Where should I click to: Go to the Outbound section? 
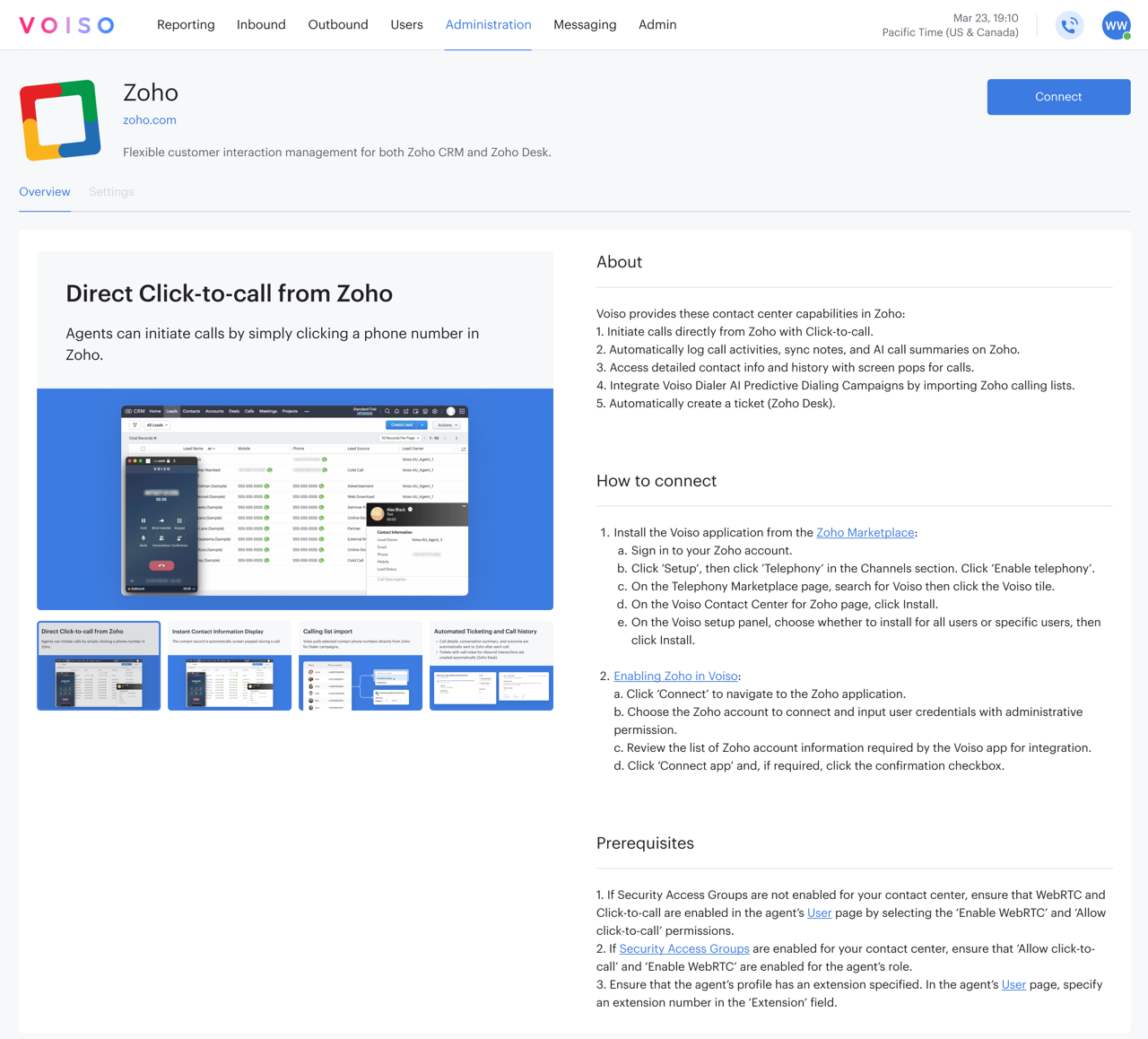(x=338, y=24)
